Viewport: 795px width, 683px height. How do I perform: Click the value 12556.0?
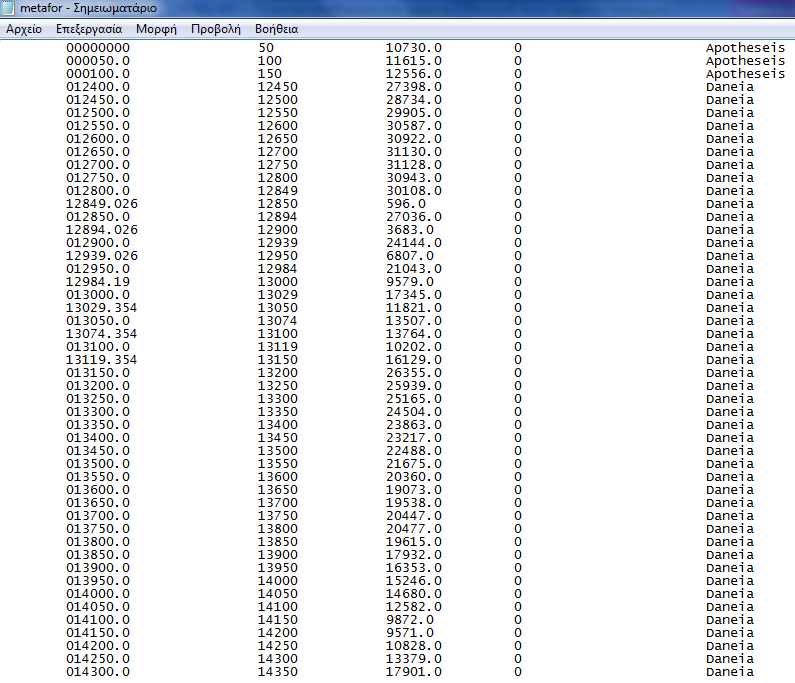click(x=414, y=74)
